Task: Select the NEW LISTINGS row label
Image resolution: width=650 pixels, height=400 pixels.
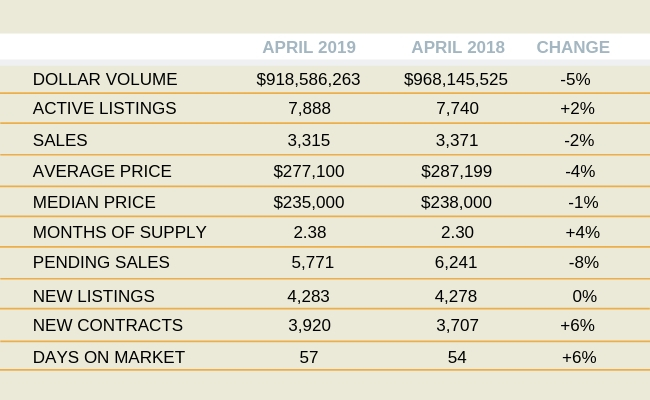Action: pyautogui.click(x=93, y=296)
